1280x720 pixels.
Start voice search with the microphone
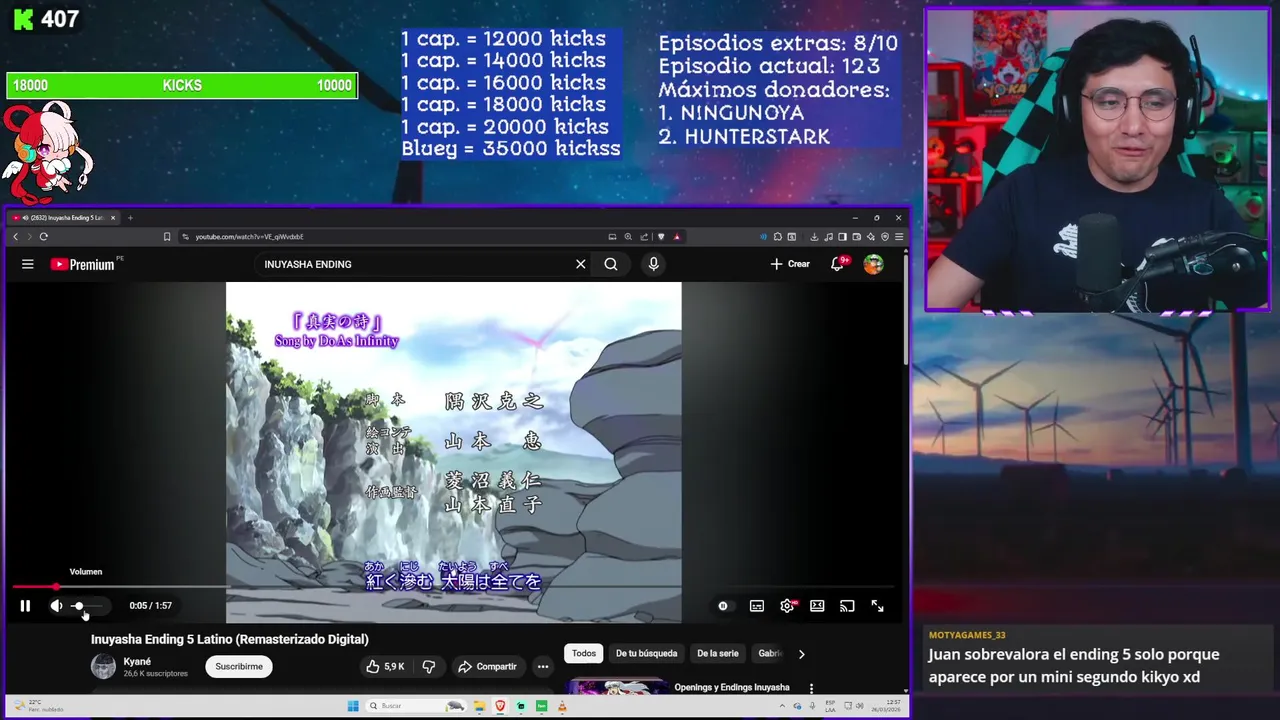coord(653,264)
